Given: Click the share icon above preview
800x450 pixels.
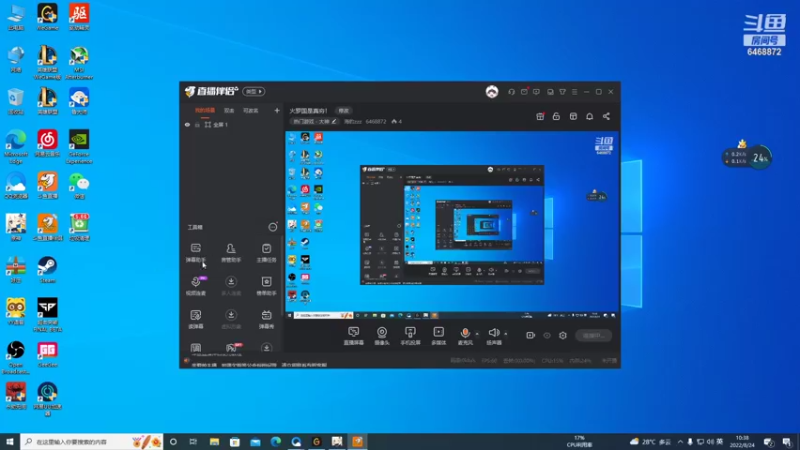Looking at the screenshot, I should 606,116.
